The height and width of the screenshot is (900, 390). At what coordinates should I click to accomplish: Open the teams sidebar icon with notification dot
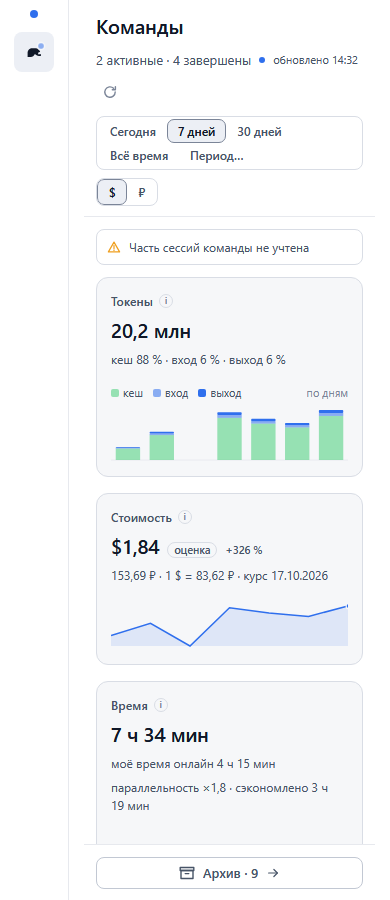(34, 52)
